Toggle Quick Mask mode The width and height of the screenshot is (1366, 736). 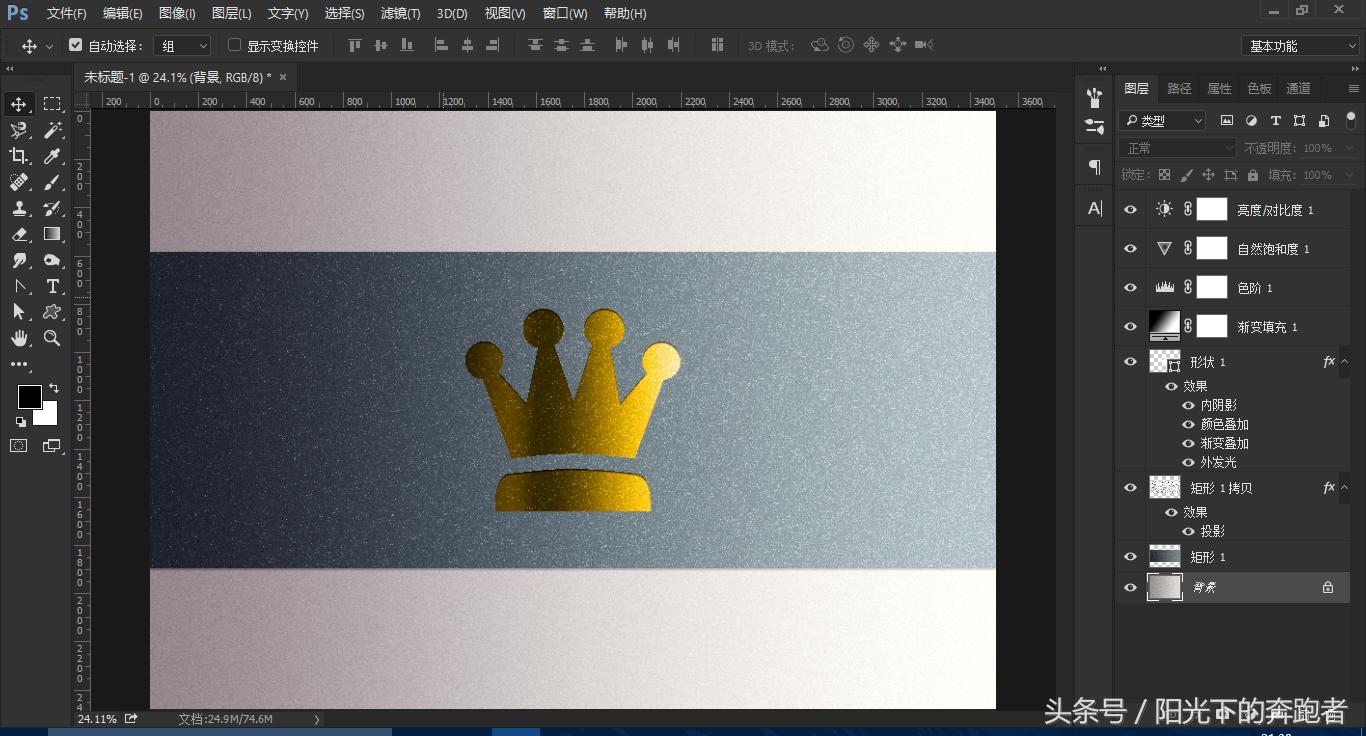pos(19,446)
